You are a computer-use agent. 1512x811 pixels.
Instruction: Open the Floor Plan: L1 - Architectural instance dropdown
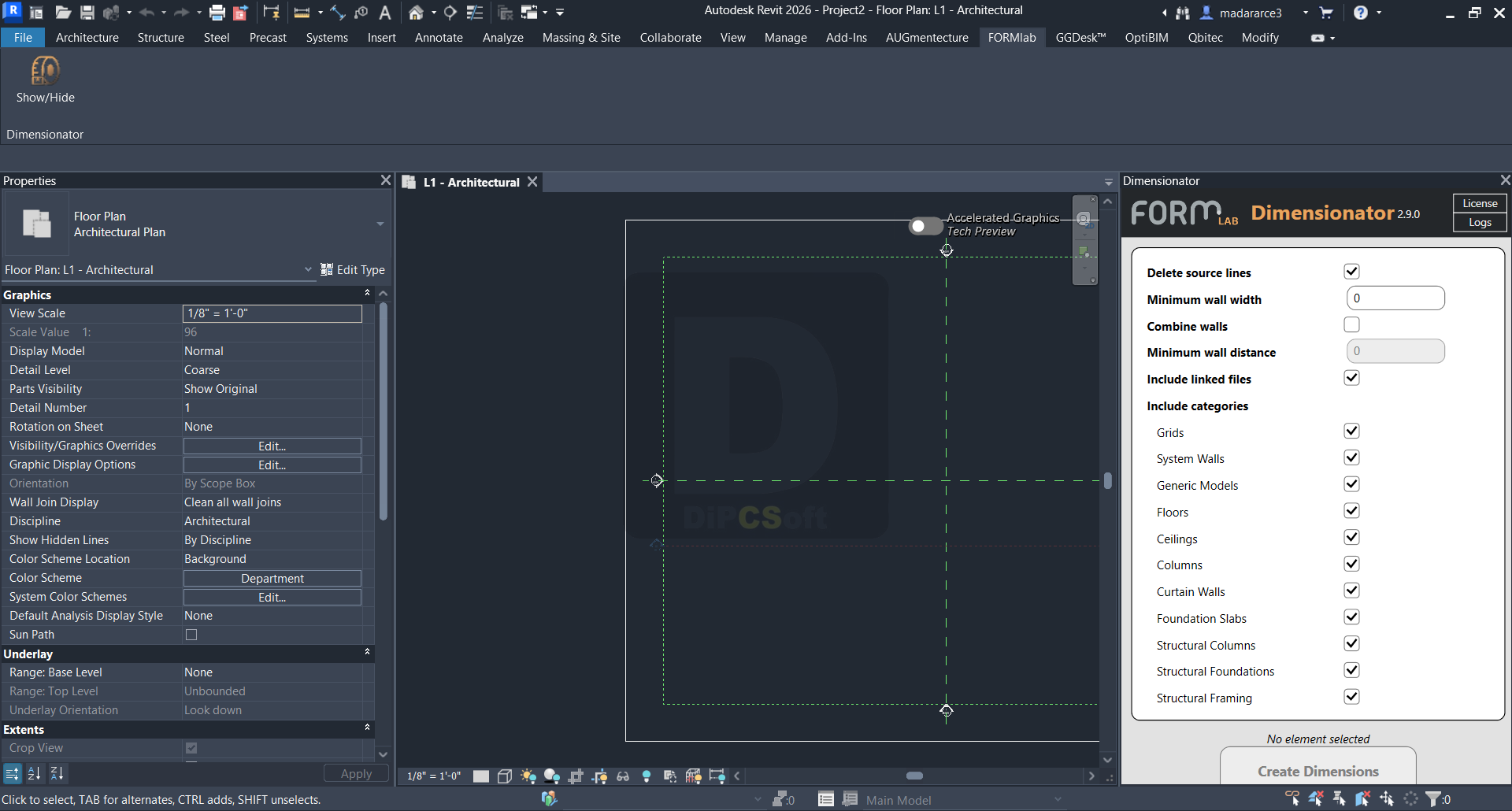coord(308,269)
